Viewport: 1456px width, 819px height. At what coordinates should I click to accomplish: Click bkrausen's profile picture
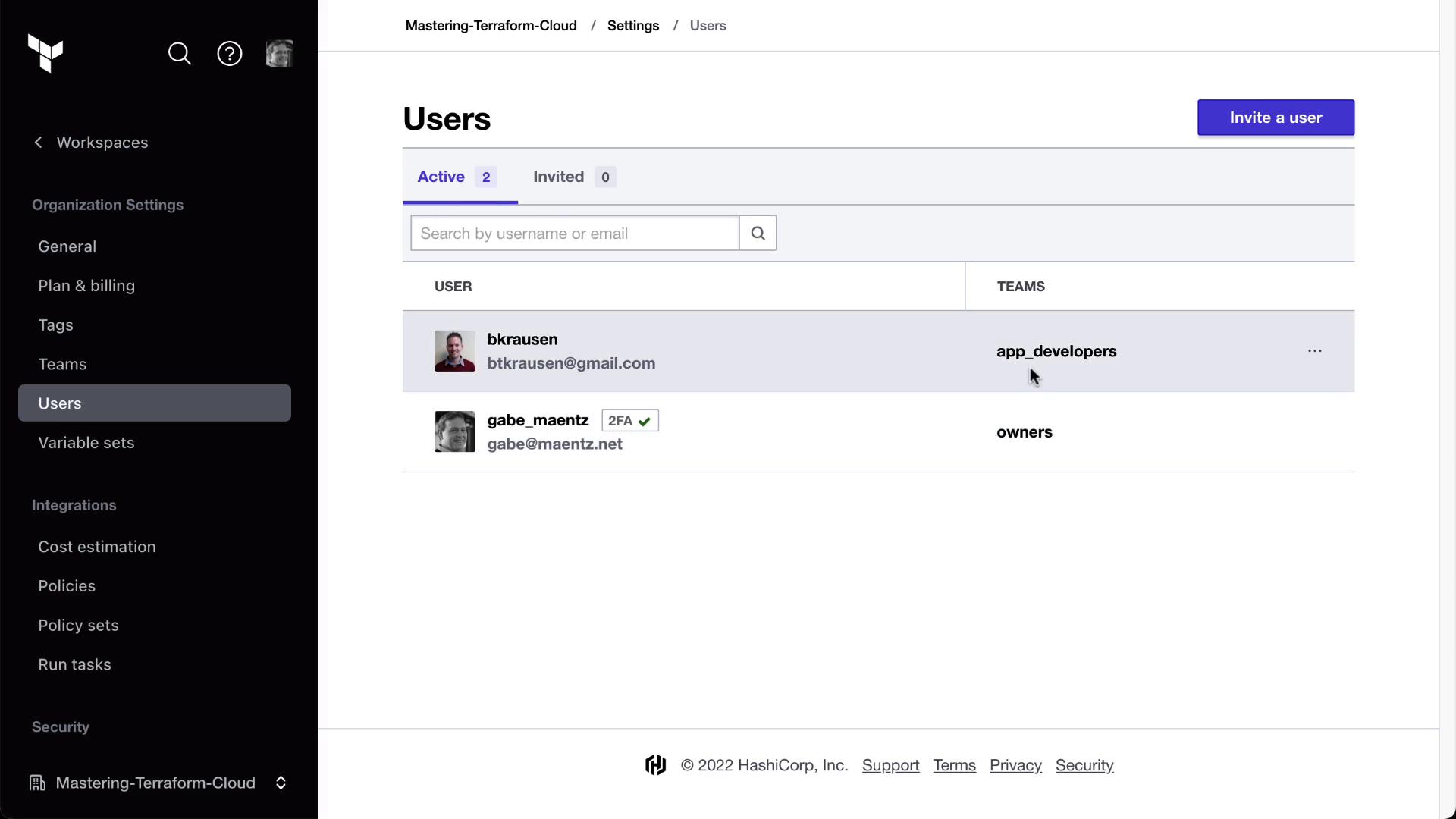click(455, 351)
